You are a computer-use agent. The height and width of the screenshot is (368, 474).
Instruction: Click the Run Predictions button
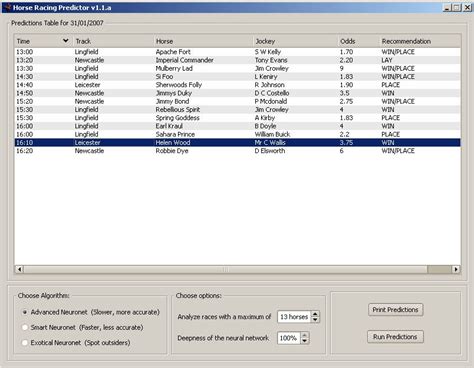pos(395,337)
